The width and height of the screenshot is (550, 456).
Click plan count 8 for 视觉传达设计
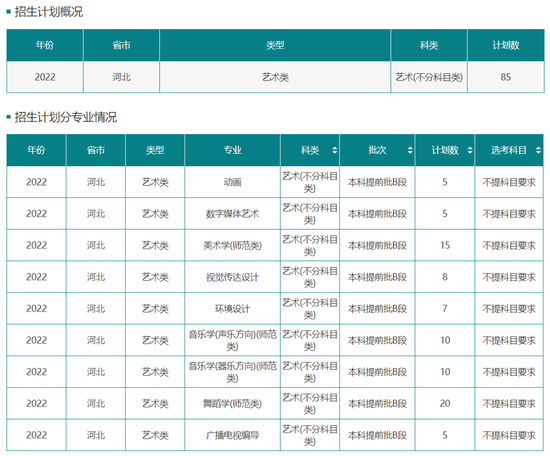click(445, 277)
